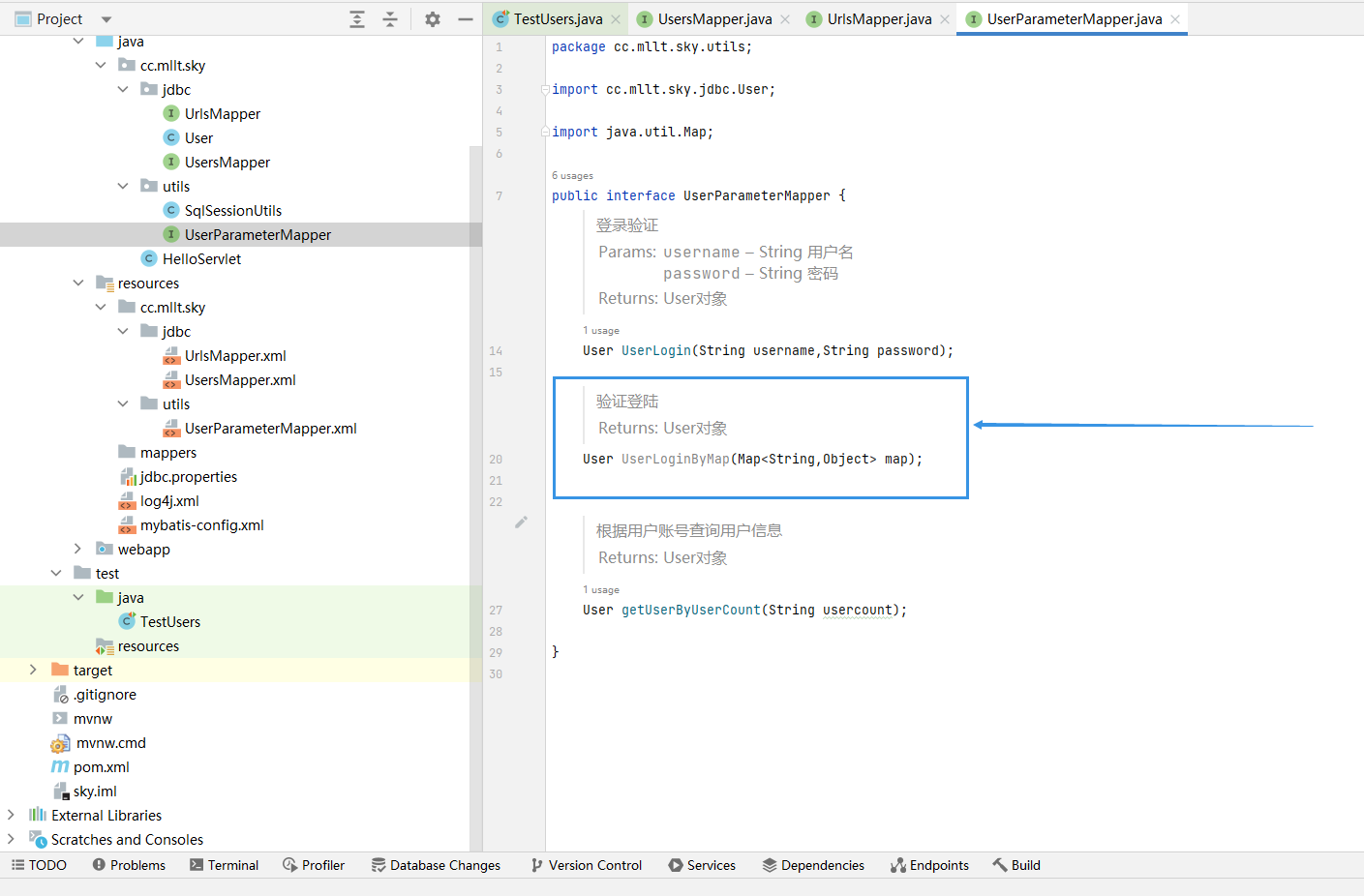Close the UserParameterMapper.java tab
This screenshot has height=896, width=1364.
1175,19
